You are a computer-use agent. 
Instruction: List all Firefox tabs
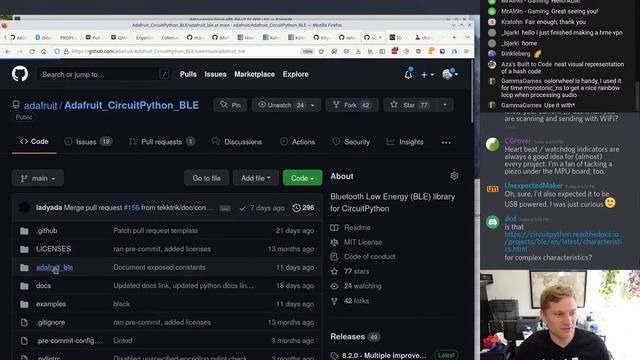[x=467, y=37]
